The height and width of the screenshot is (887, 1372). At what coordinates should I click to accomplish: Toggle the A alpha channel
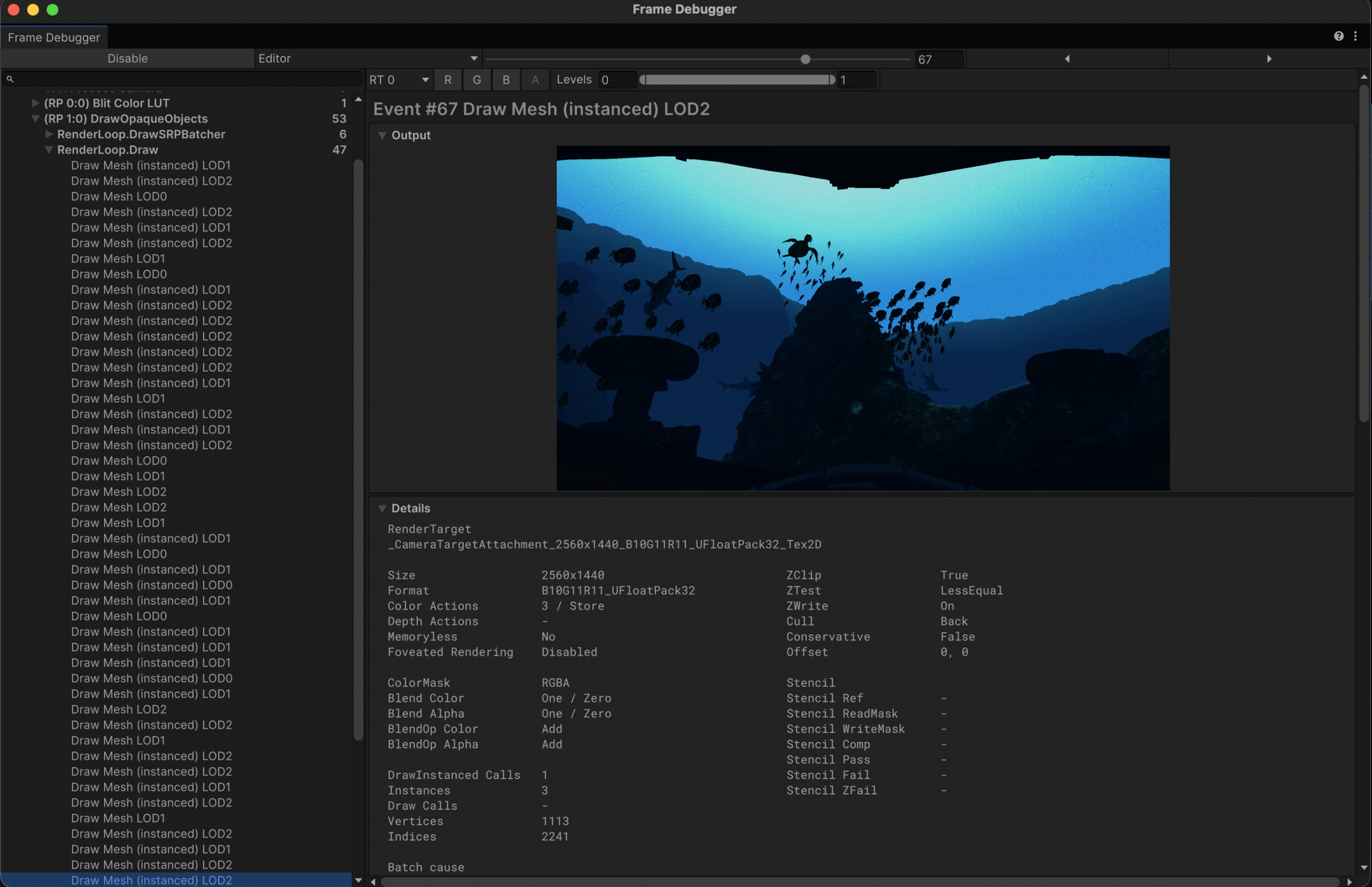(535, 80)
